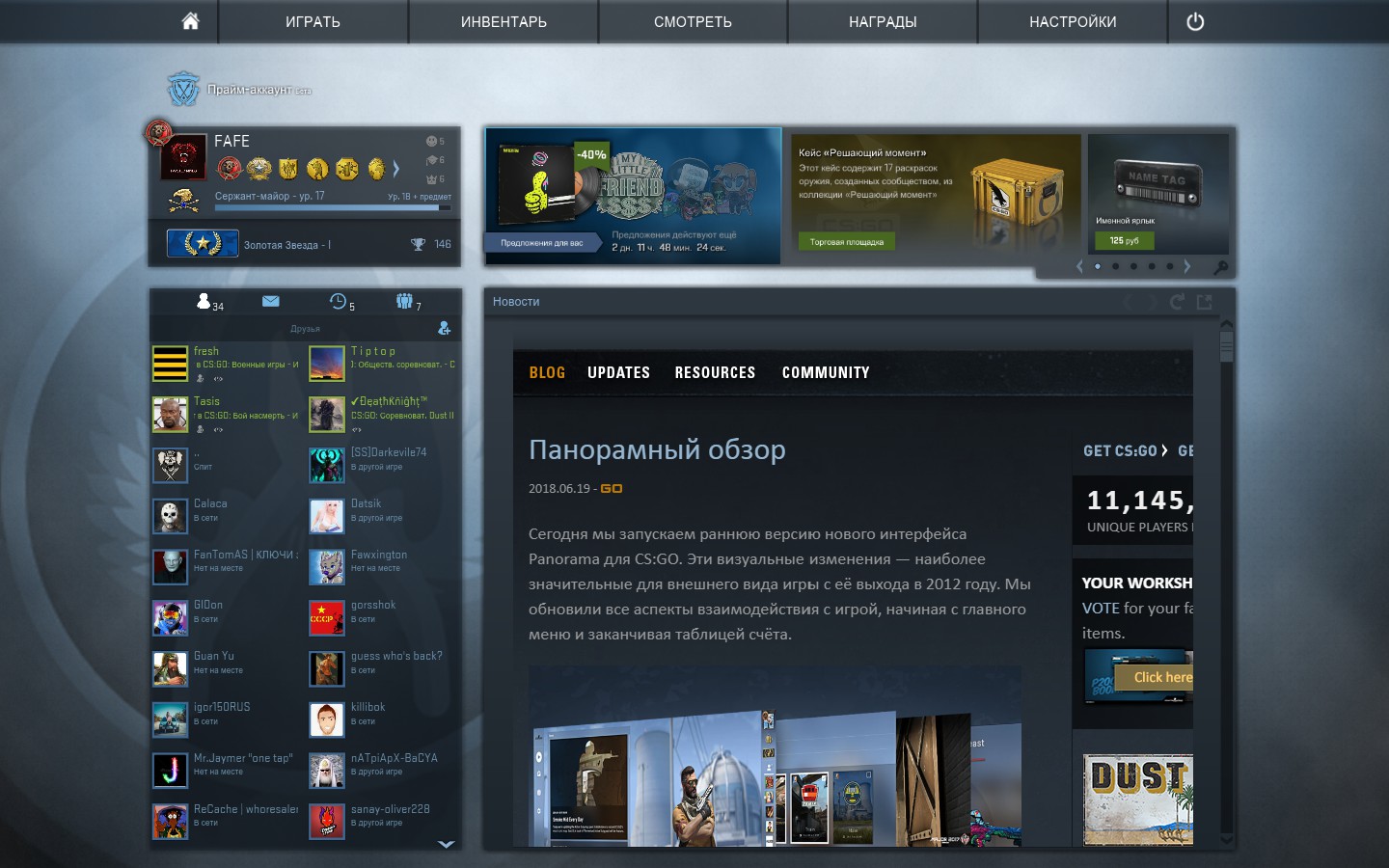1389x868 pixels.
Task: Click the trophy wins icon
Action: click(x=418, y=244)
